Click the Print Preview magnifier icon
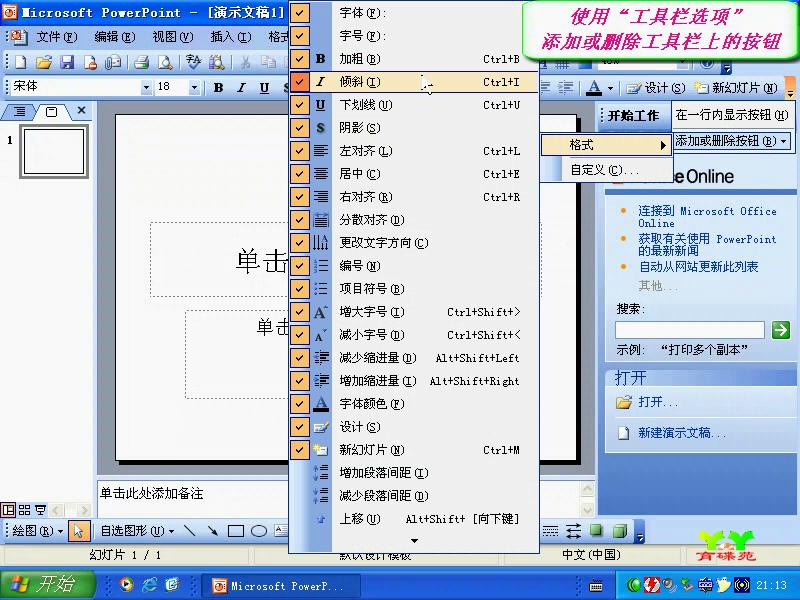 click(x=165, y=62)
